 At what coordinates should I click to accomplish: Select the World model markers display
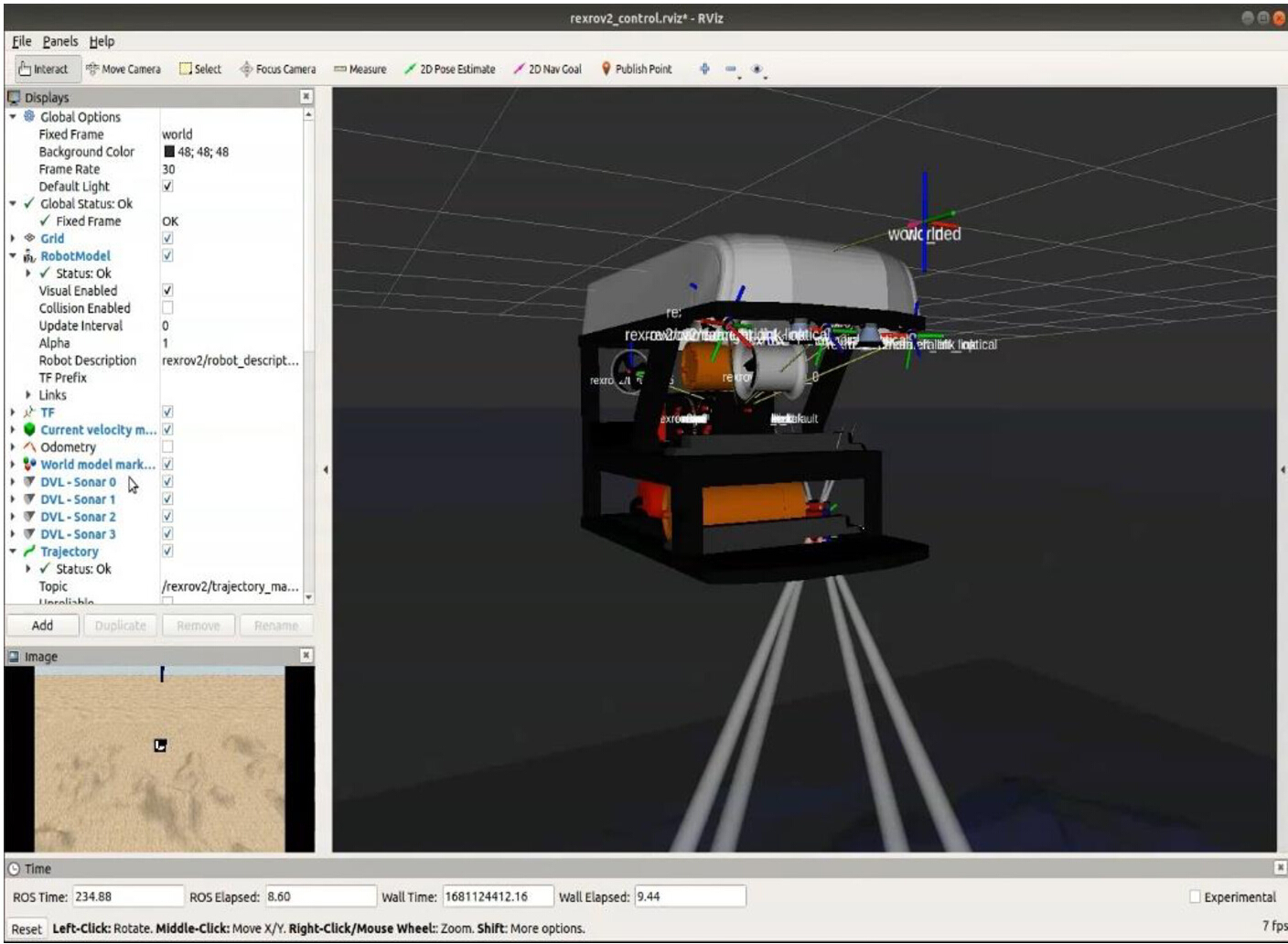click(x=97, y=464)
